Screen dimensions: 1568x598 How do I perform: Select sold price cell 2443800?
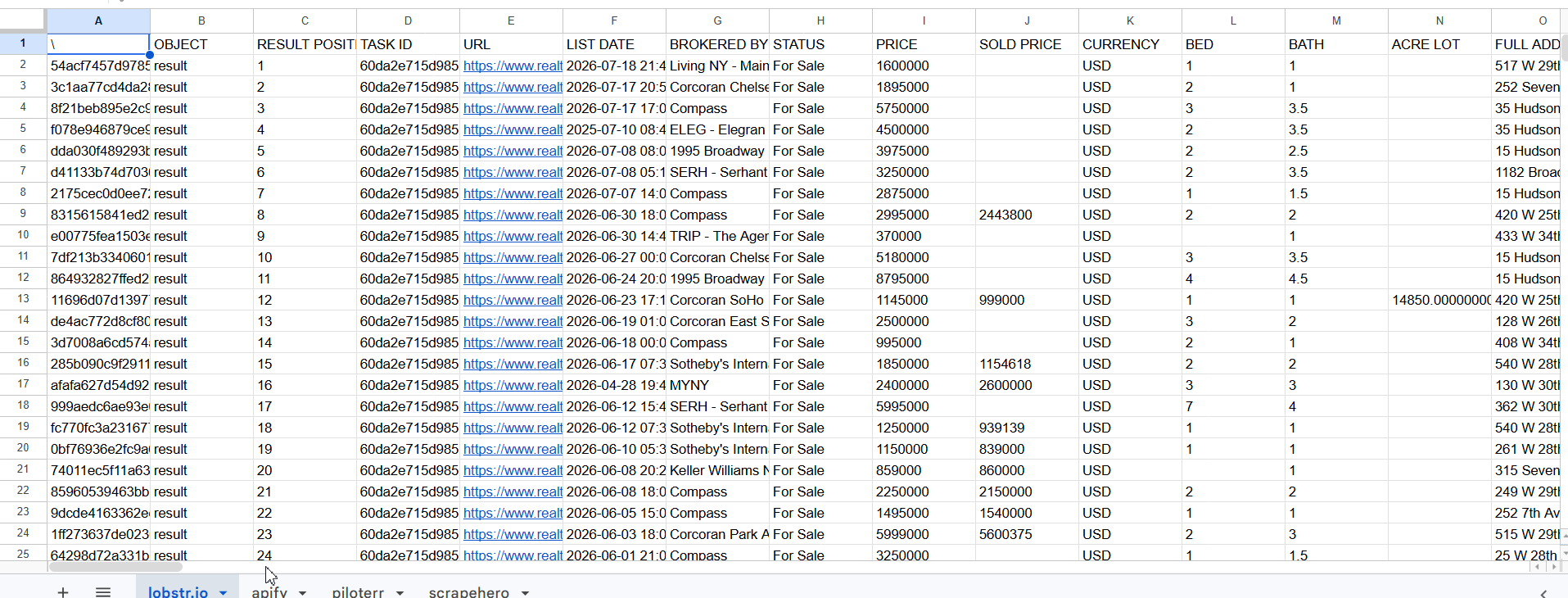[1027, 215]
